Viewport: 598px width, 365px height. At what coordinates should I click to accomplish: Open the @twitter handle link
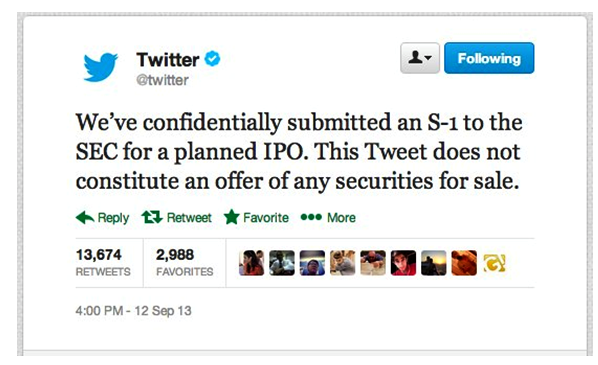click(162, 80)
